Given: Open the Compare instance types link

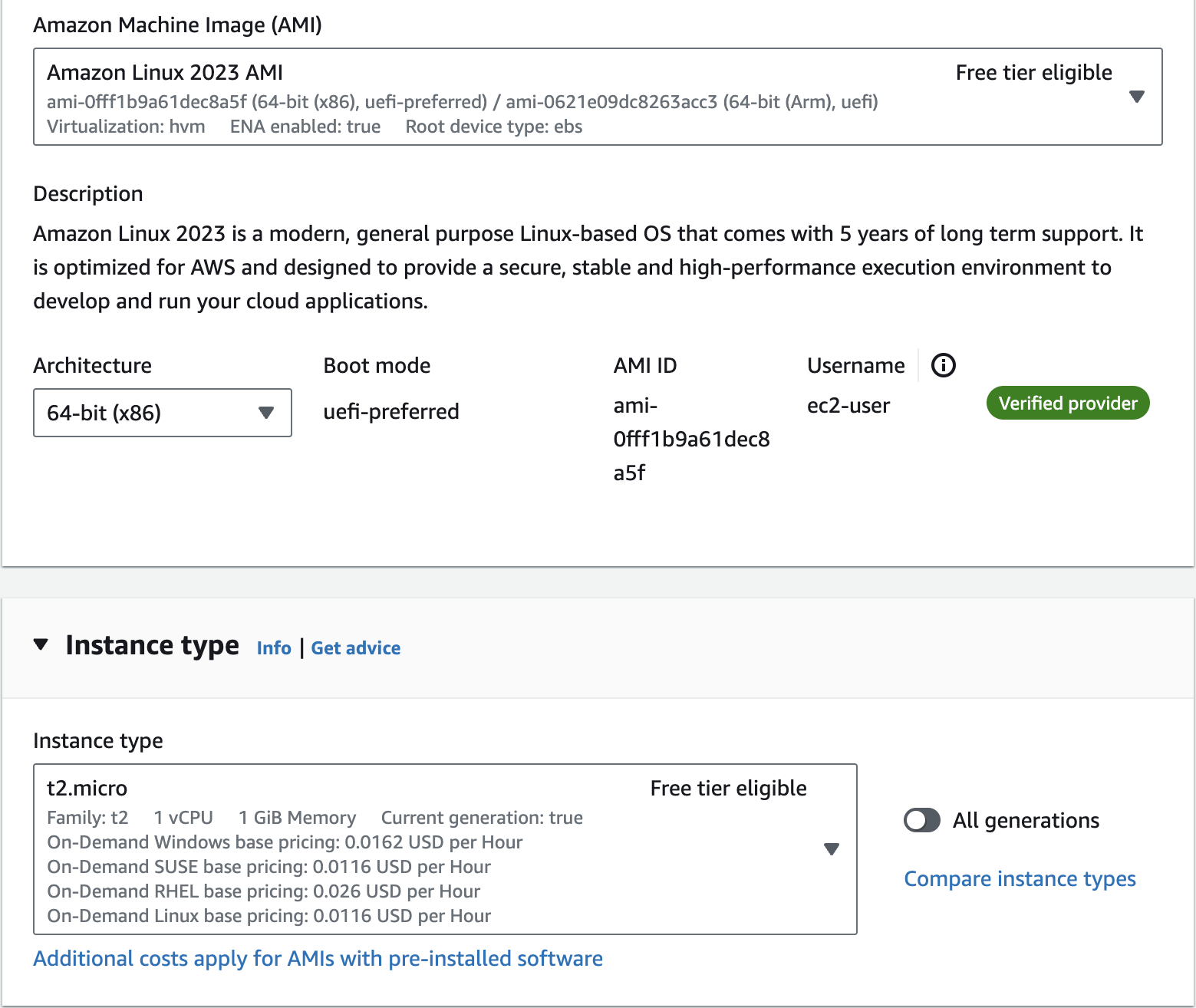Looking at the screenshot, I should (1020, 878).
